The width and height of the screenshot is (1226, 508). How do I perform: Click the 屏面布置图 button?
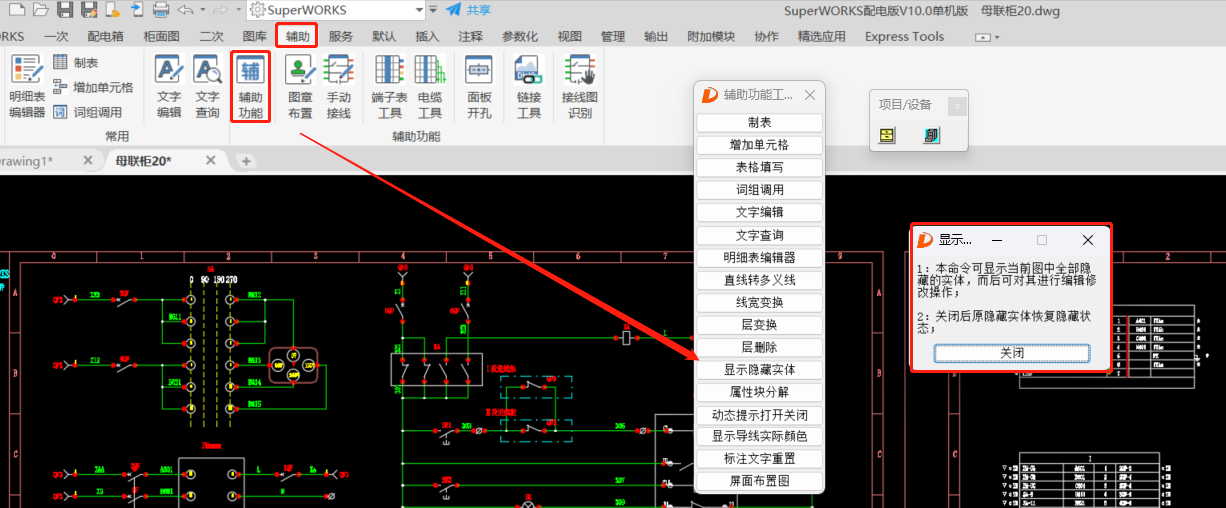(759, 481)
